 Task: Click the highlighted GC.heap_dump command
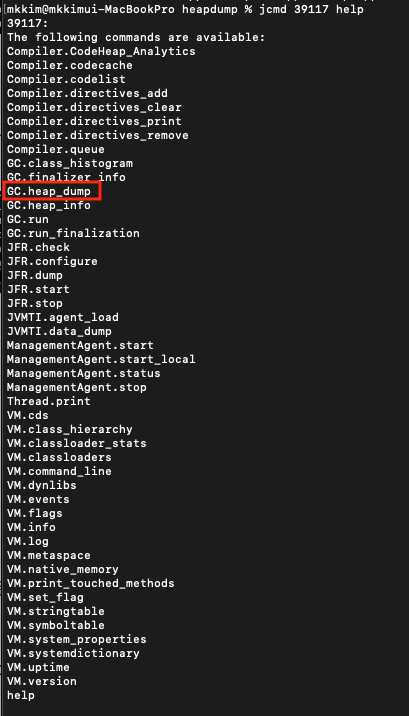[x=49, y=191]
